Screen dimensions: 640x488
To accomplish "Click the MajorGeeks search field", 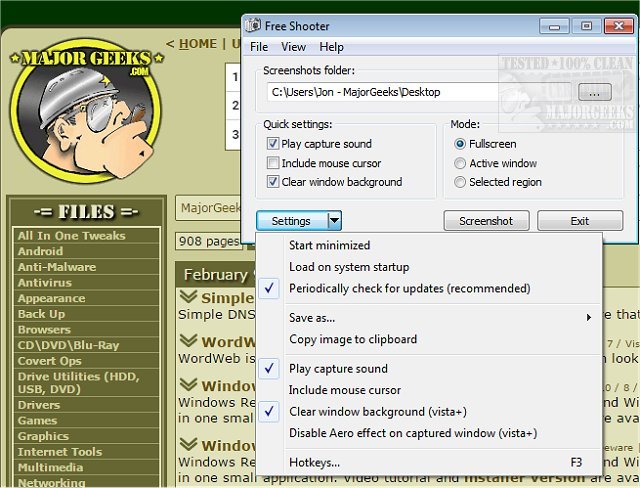I will point(208,208).
